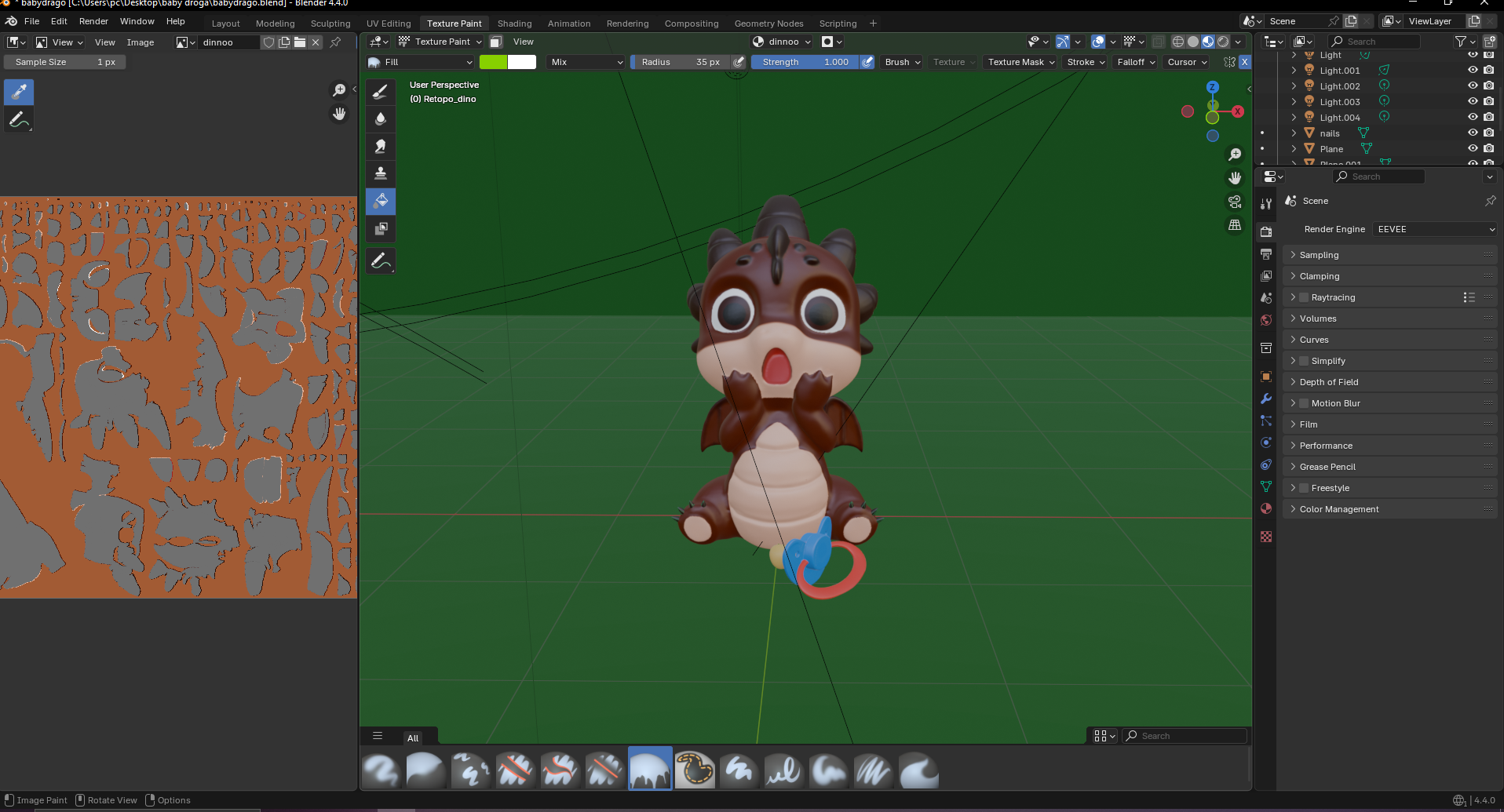Open the Falloff settings popover
Viewport: 1504px width, 812px height.
point(1136,62)
